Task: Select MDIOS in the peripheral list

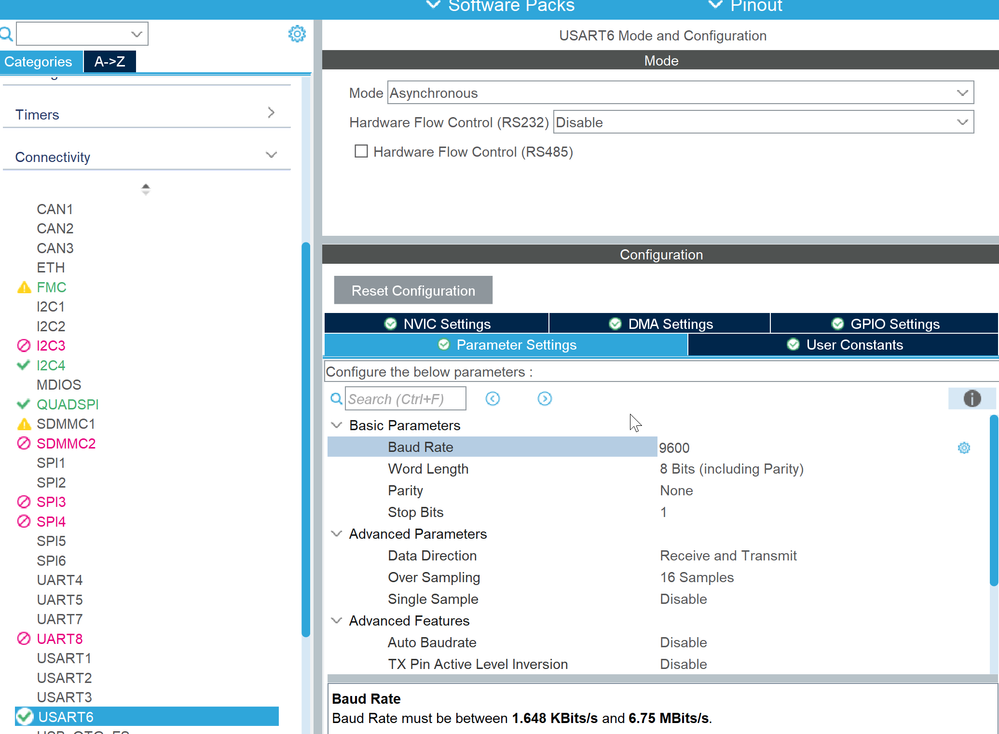Action: point(59,385)
